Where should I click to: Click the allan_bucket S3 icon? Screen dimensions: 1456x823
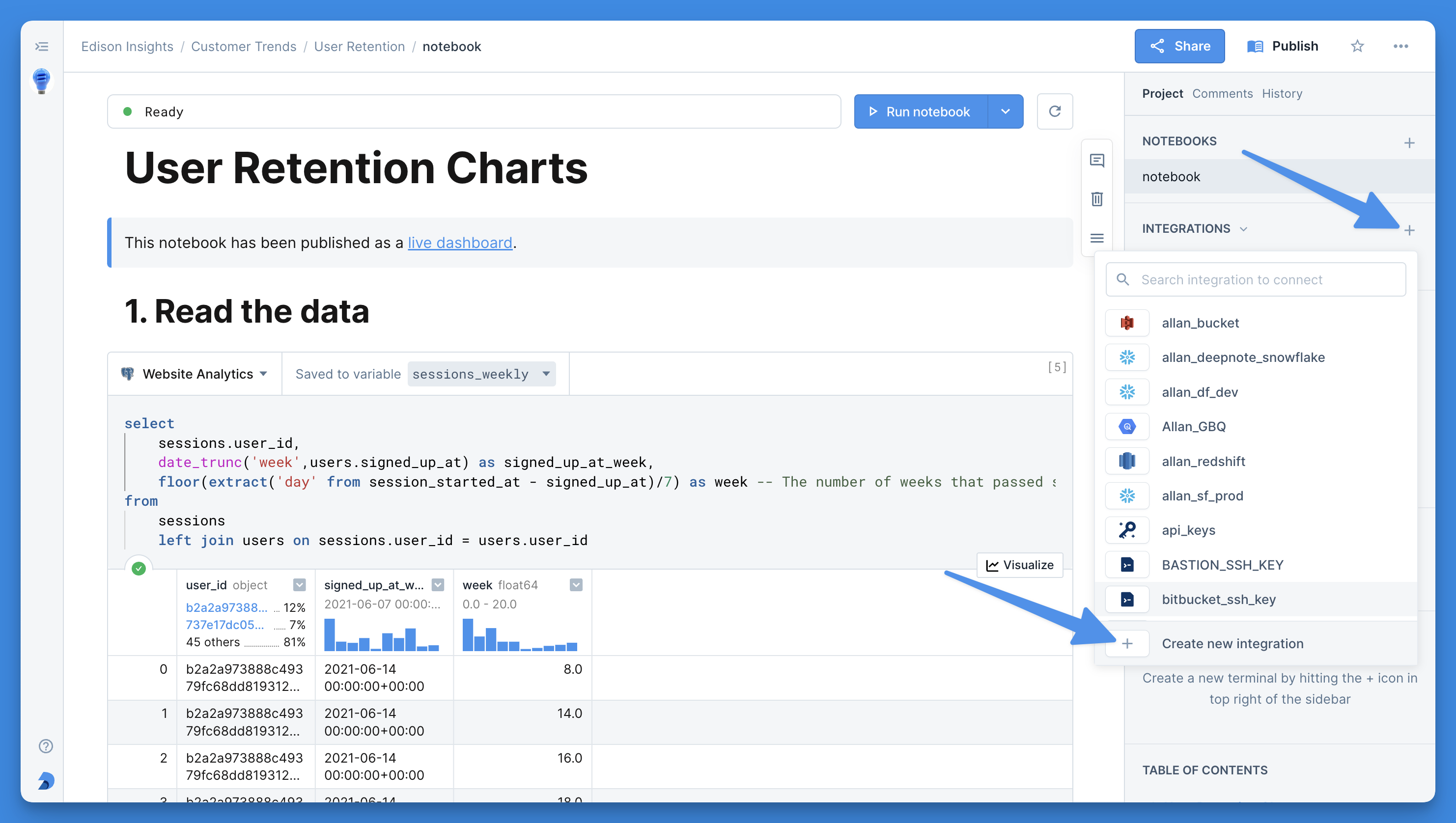click(1127, 323)
